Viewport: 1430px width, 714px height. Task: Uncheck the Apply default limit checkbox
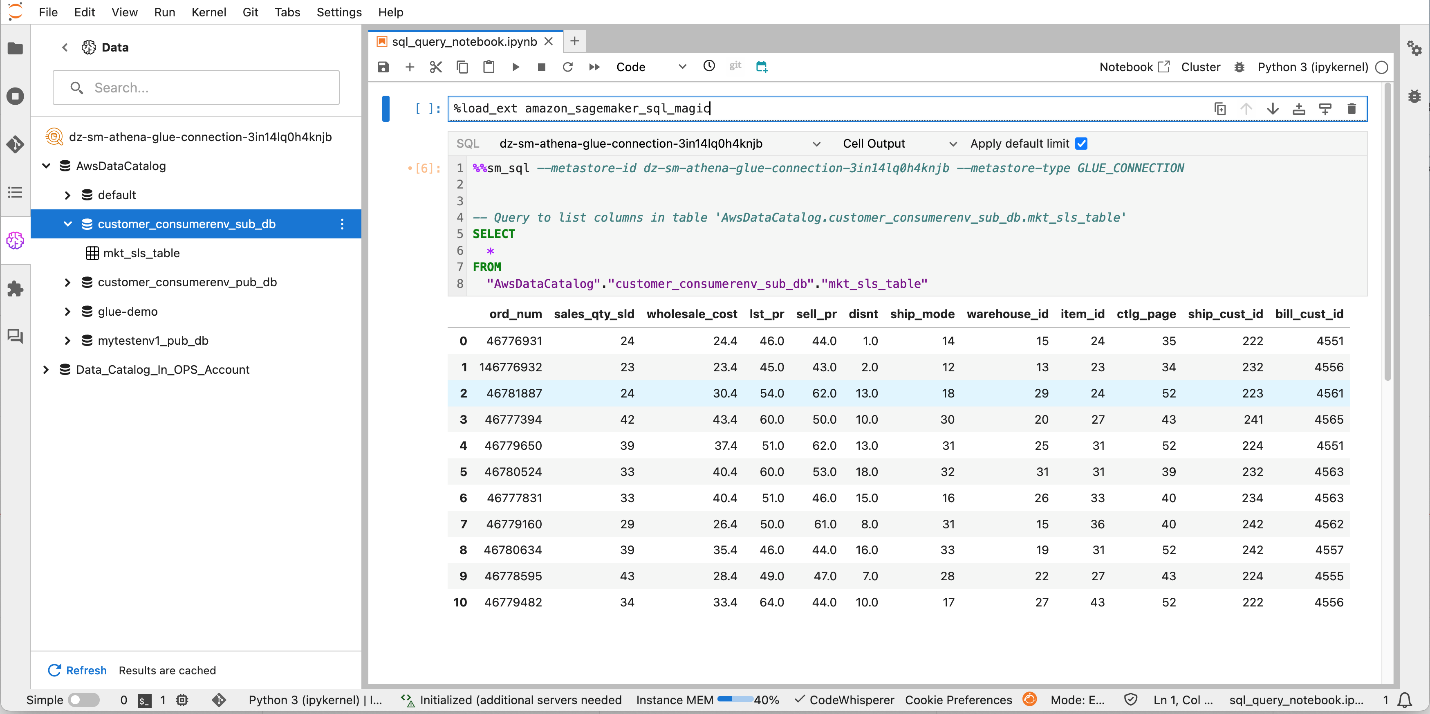point(1081,144)
